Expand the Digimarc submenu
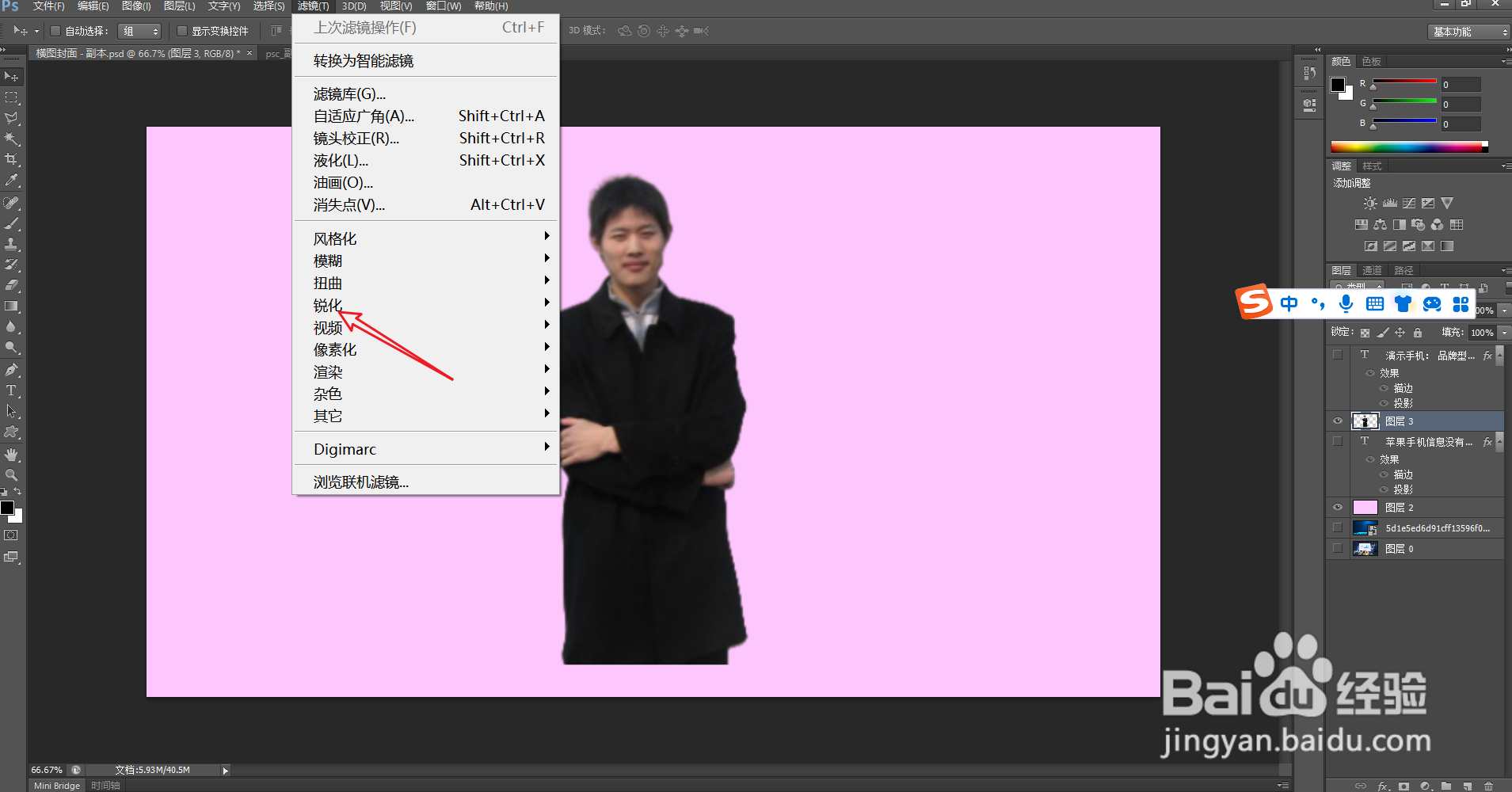The image size is (1512, 792). click(x=426, y=449)
